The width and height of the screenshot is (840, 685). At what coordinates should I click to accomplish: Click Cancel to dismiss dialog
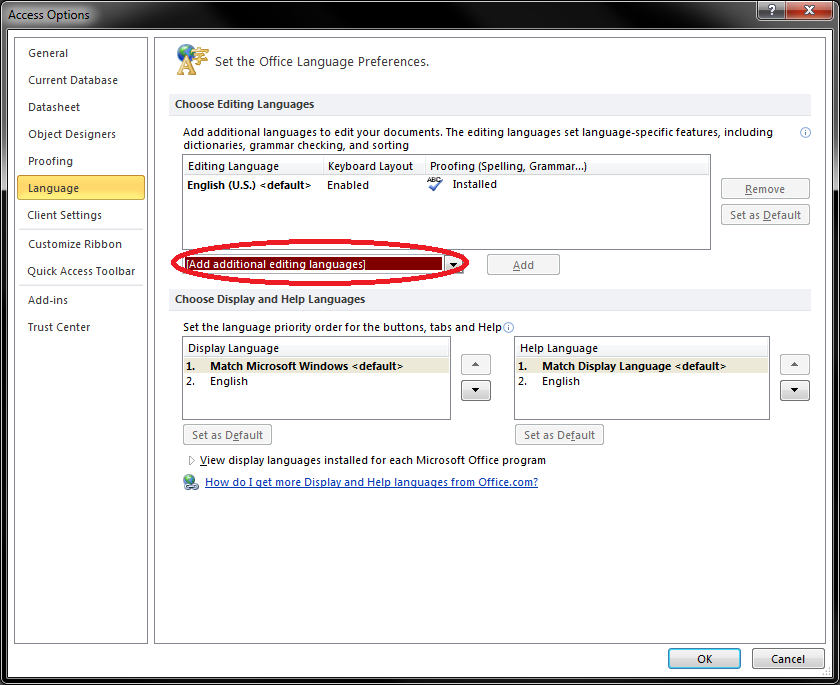tap(788, 659)
